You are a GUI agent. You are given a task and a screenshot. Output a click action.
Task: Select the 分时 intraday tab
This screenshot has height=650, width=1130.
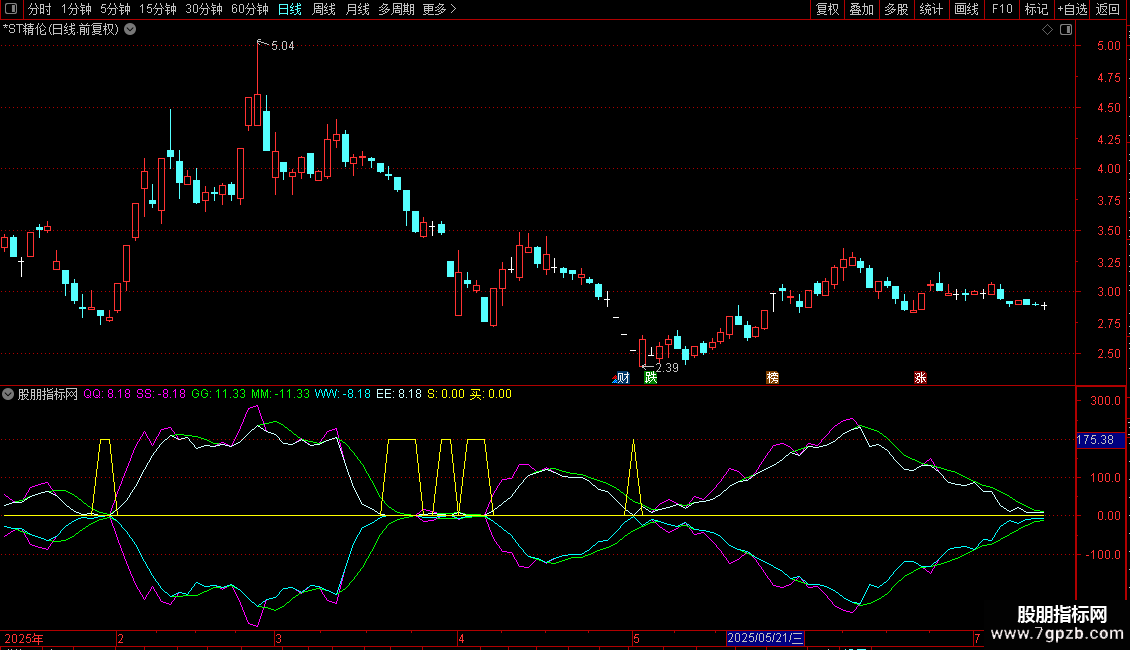pyautogui.click(x=39, y=9)
